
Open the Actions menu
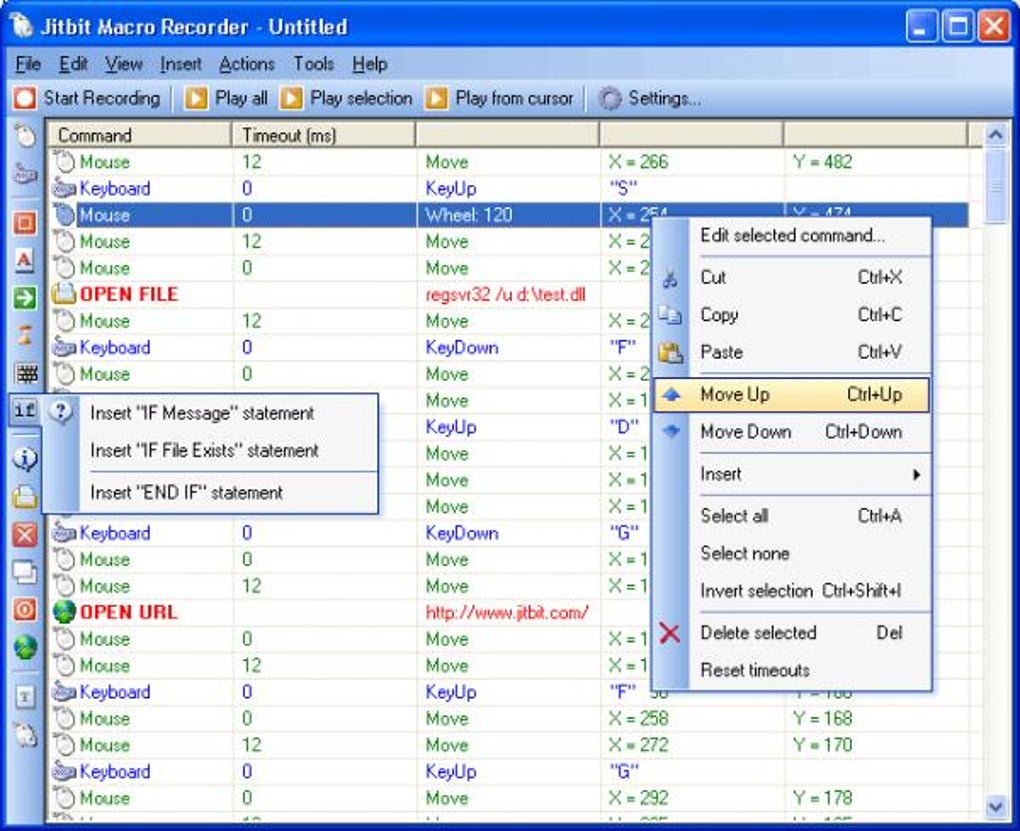click(247, 64)
